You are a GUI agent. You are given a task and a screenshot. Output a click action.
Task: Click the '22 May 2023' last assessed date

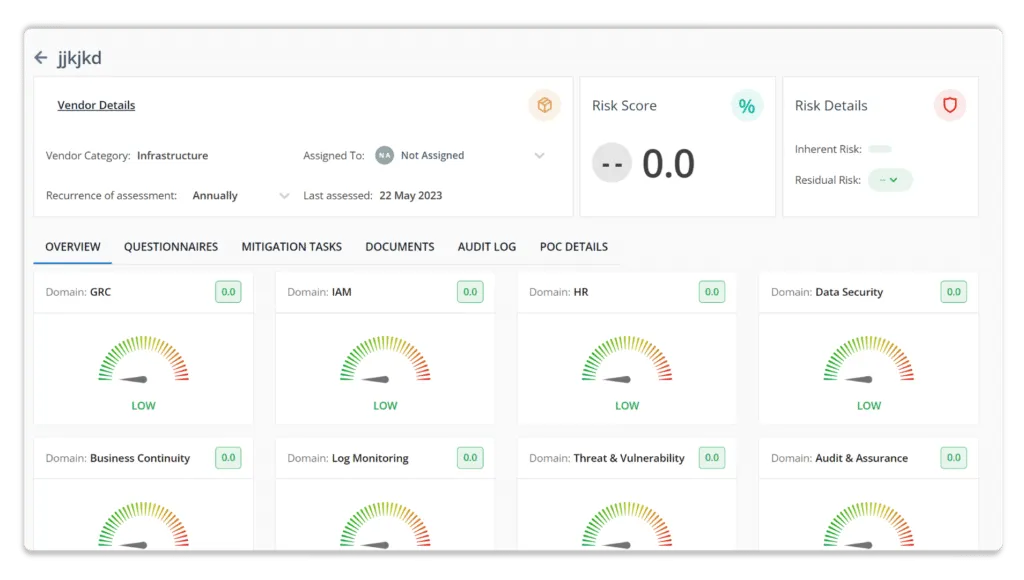point(411,195)
